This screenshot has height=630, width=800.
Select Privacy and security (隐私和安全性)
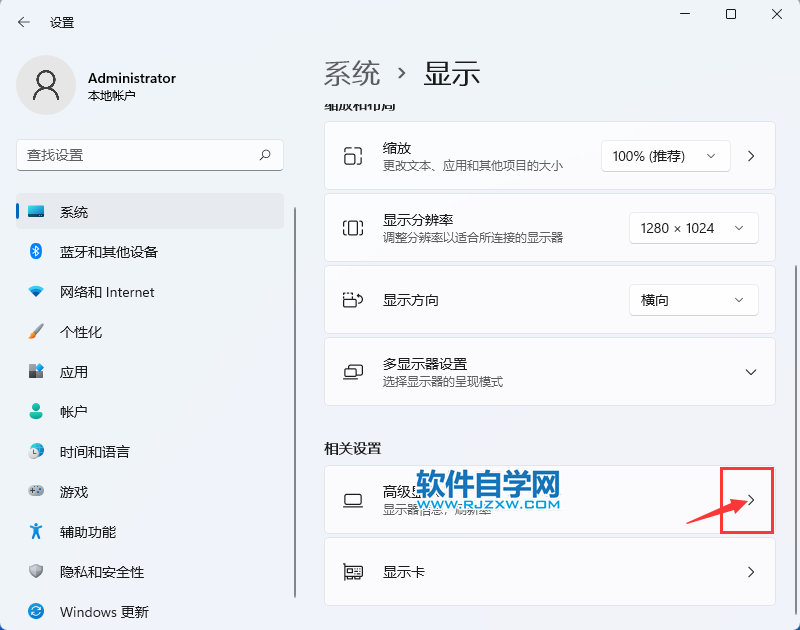point(101,572)
